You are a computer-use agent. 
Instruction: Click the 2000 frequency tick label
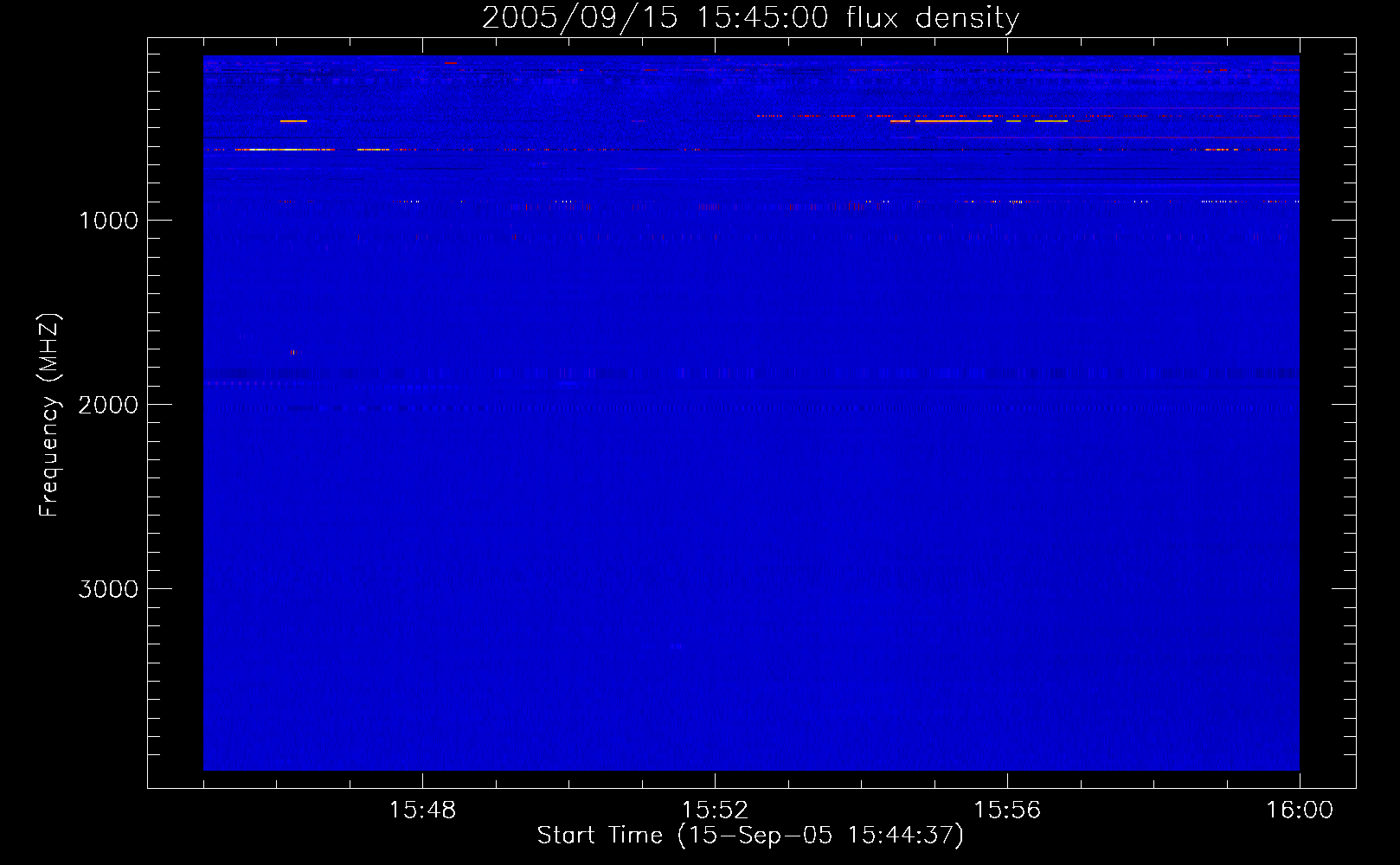(108, 405)
